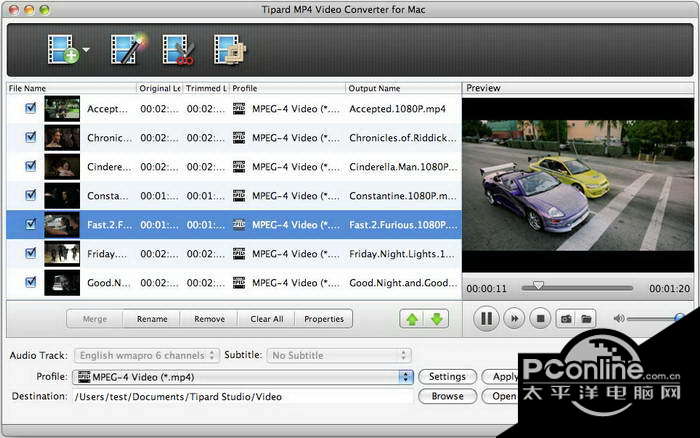
Task: Open the Subtitle dropdown
Action: pyautogui.click(x=338, y=355)
